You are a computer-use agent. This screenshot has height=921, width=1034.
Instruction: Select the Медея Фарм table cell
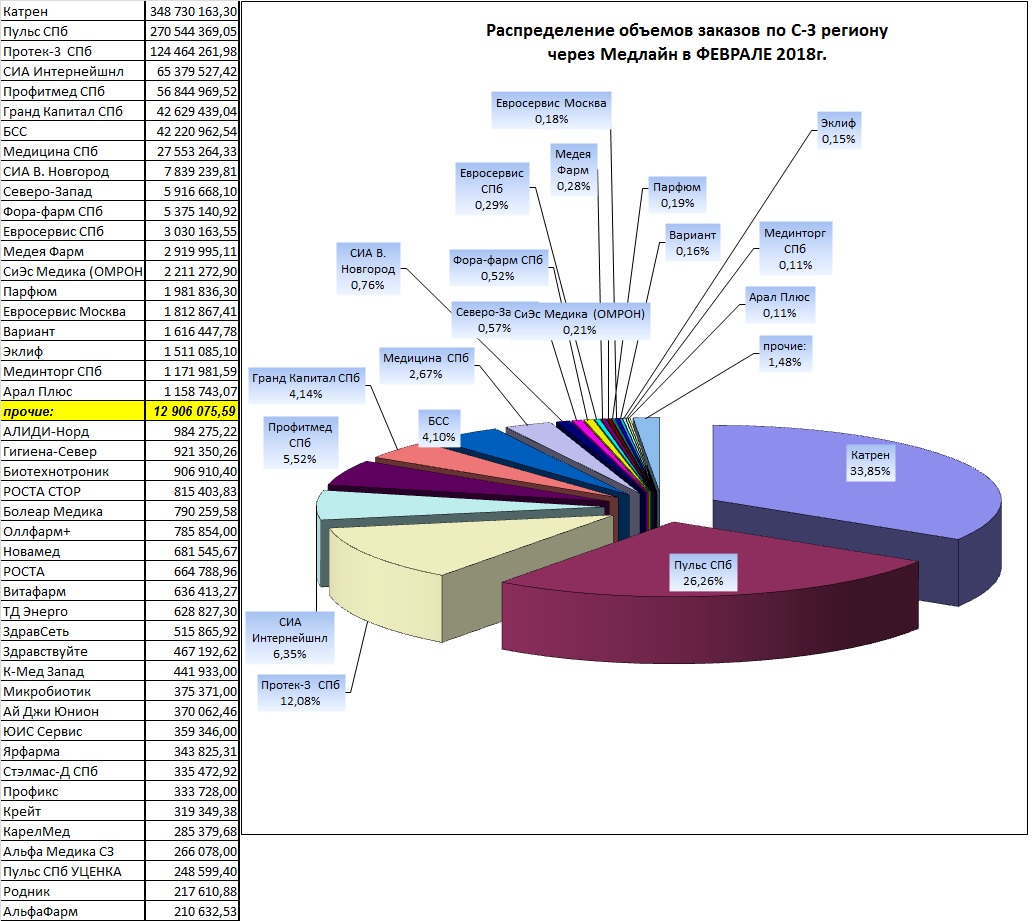(72, 251)
